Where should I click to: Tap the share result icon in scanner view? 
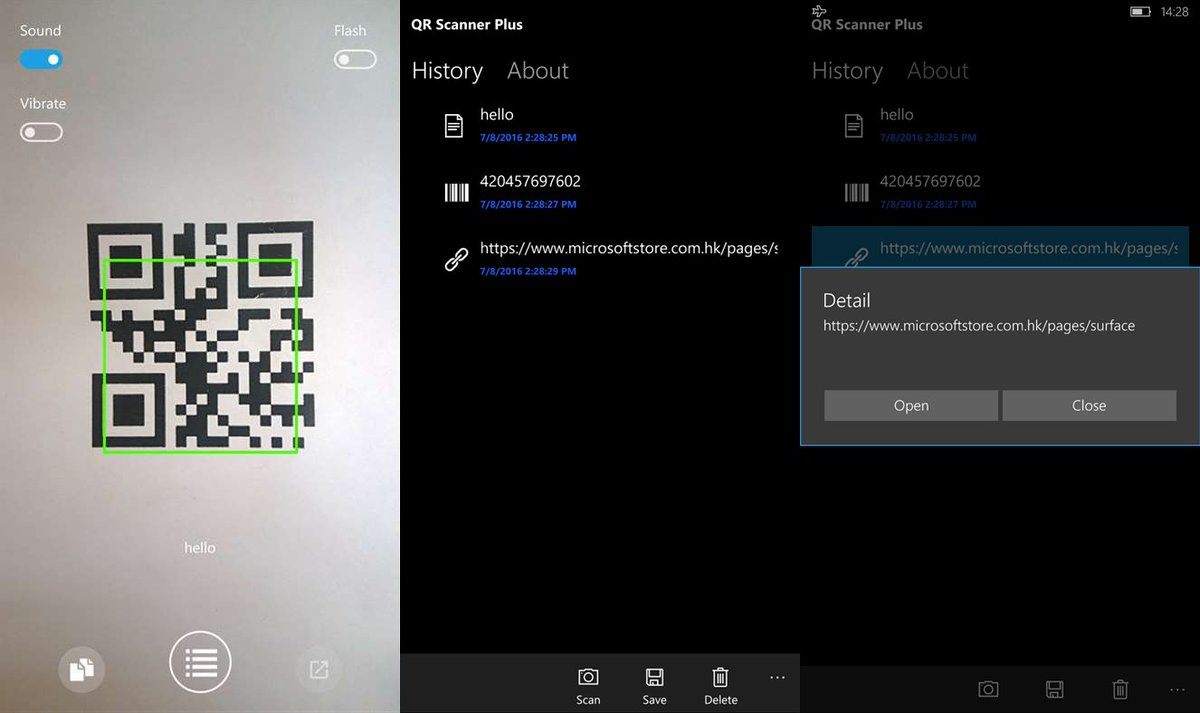click(318, 670)
